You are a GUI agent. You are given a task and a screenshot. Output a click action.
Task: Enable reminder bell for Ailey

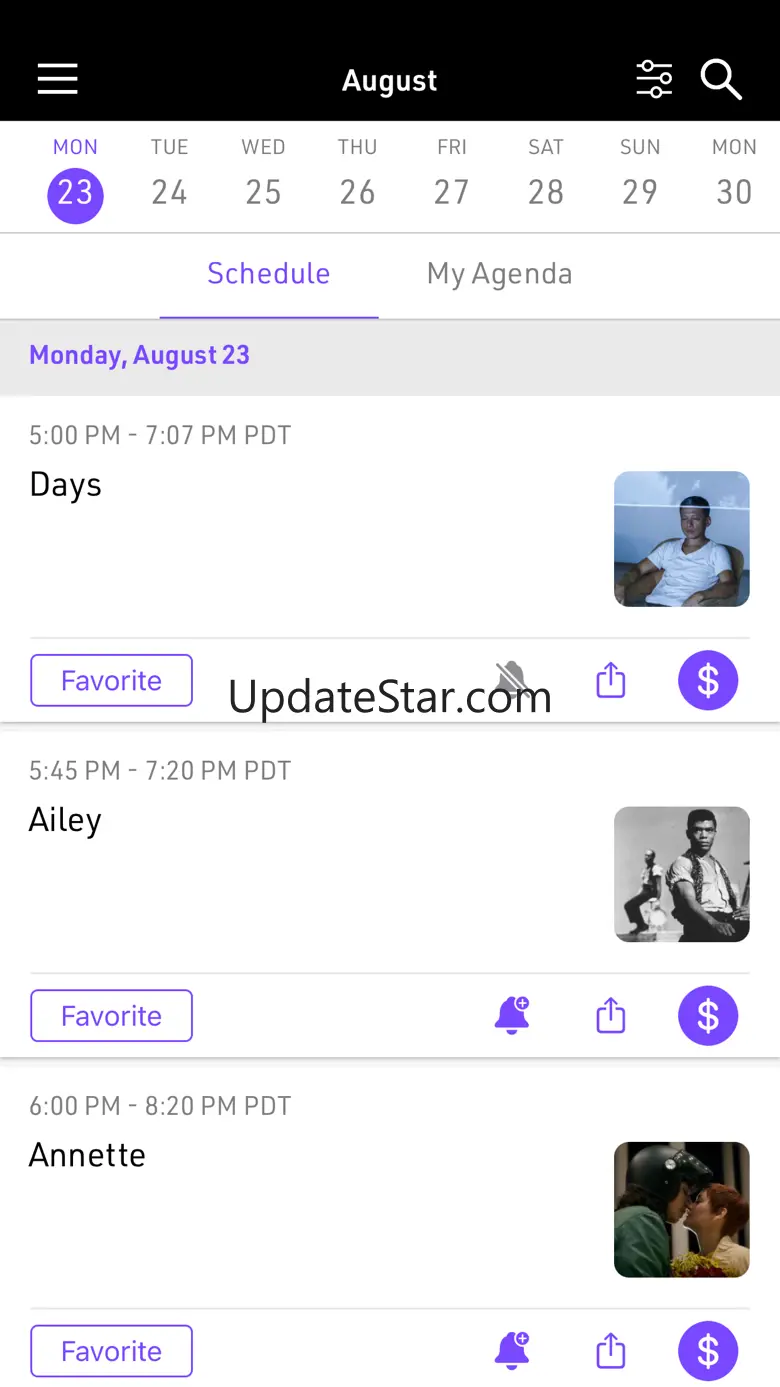512,1016
